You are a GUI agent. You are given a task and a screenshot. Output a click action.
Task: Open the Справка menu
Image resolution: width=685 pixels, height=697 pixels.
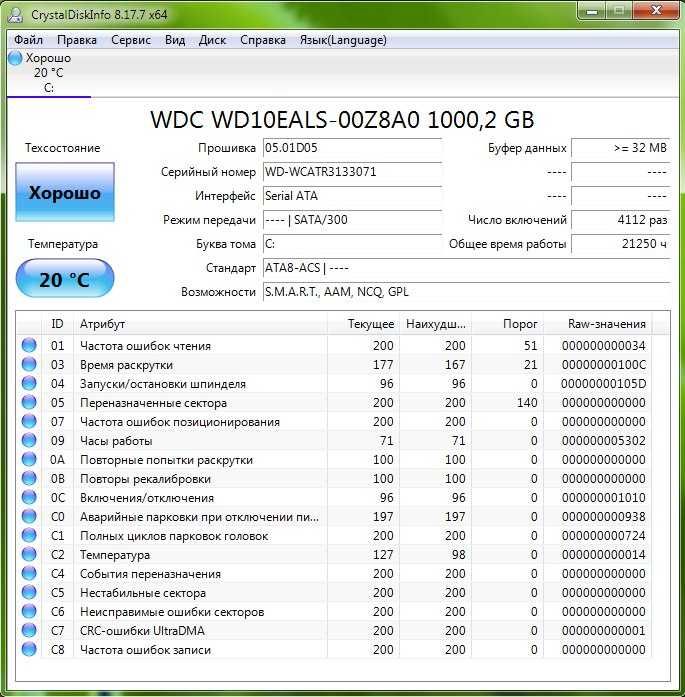[263, 40]
